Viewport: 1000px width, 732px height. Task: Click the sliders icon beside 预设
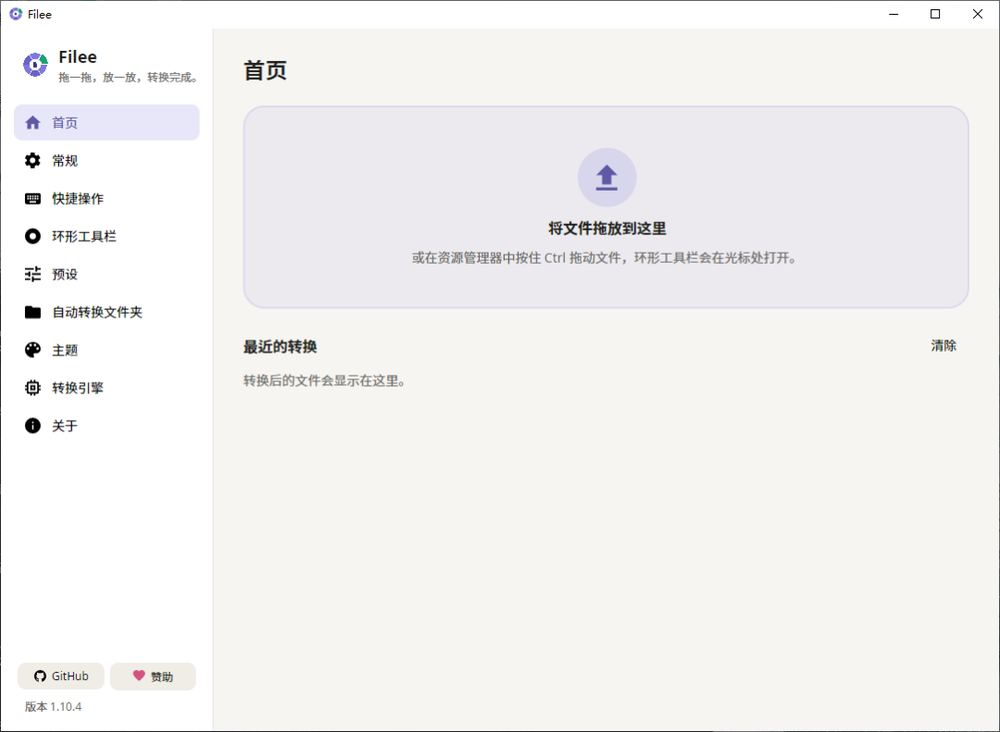(x=33, y=274)
